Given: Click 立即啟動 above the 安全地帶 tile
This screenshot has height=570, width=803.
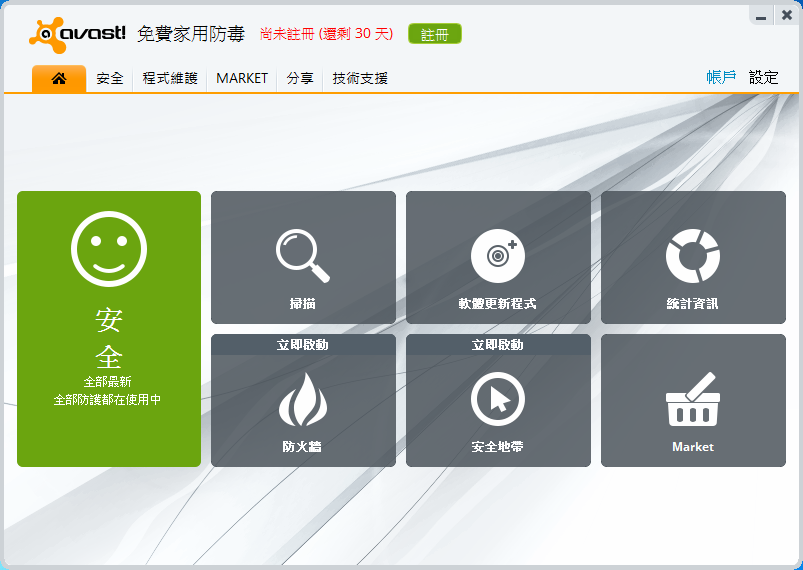Looking at the screenshot, I should pyautogui.click(x=498, y=345).
